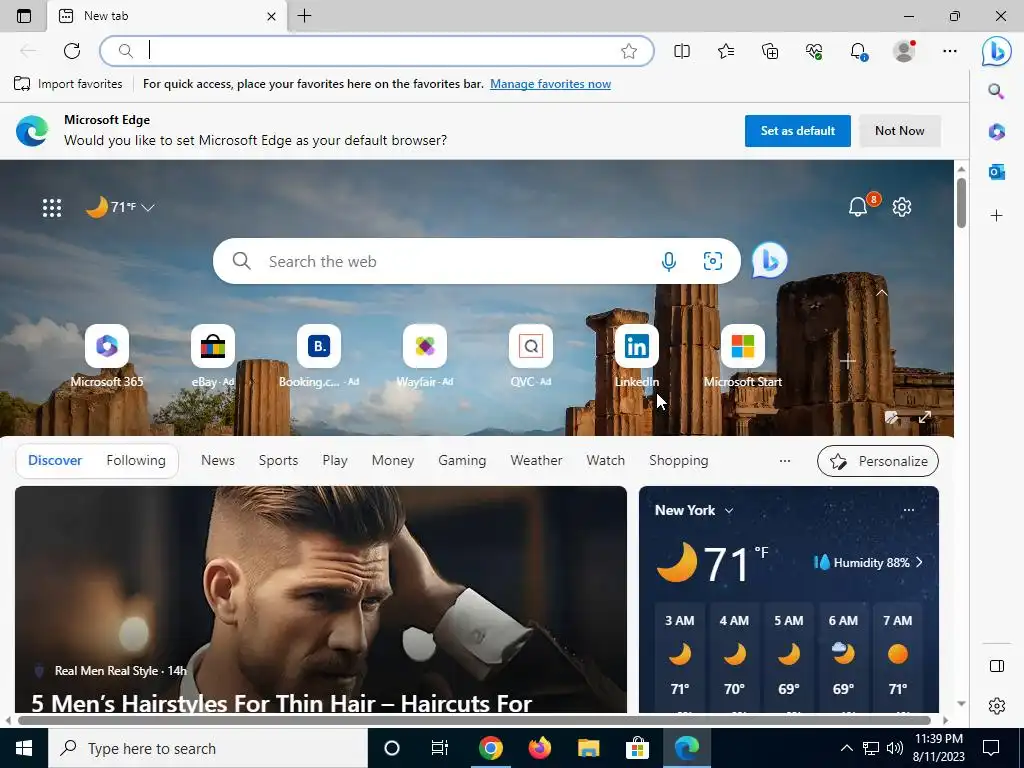Open Bing Chat sidebar icon
The height and width of the screenshot is (768, 1024).
(x=997, y=51)
